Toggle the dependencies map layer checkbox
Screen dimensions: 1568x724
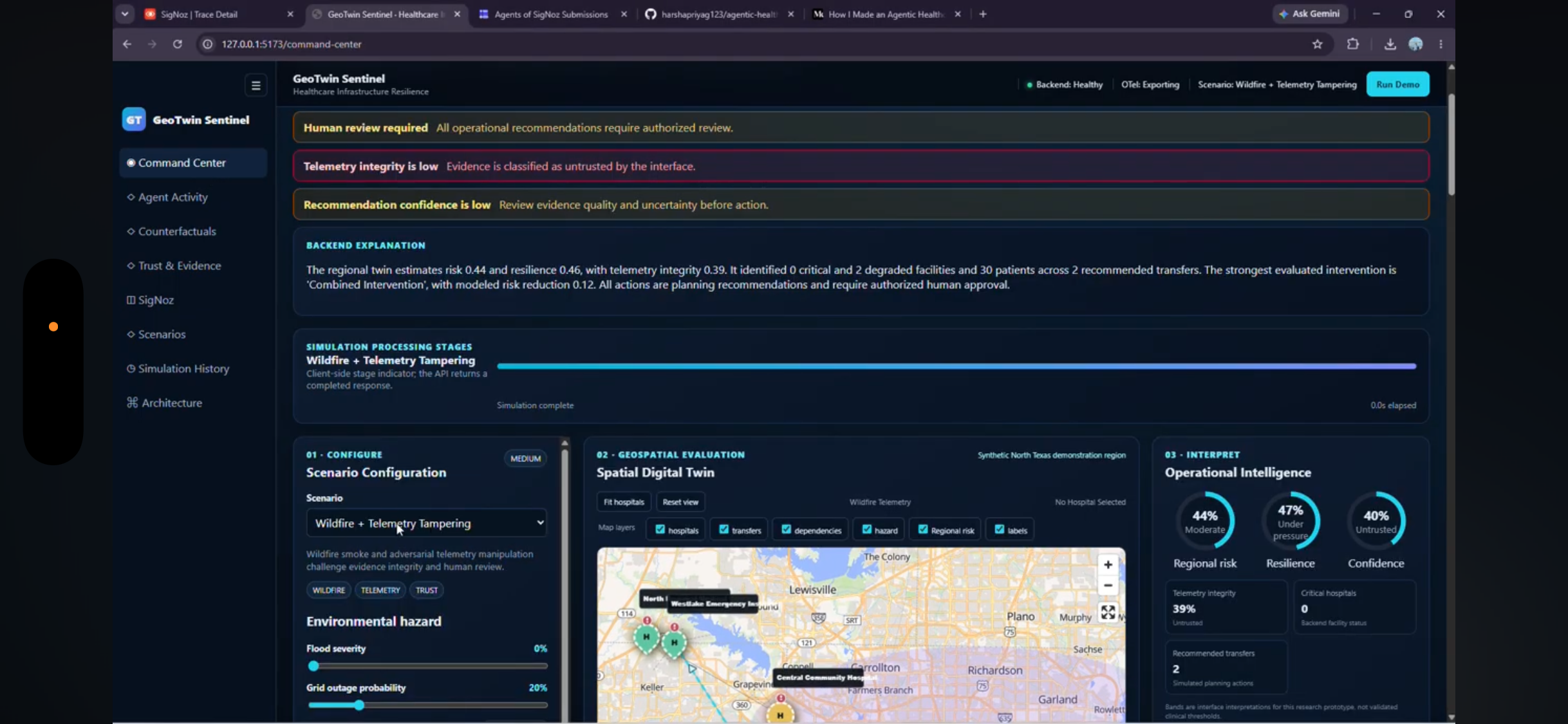[x=786, y=529]
